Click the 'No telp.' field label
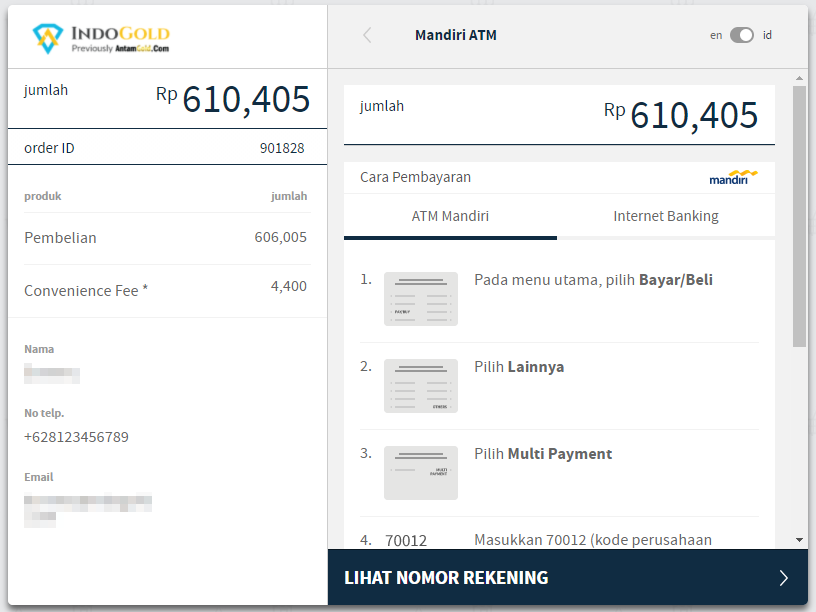Viewport: 816px width, 612px height. tap(44, 413)
